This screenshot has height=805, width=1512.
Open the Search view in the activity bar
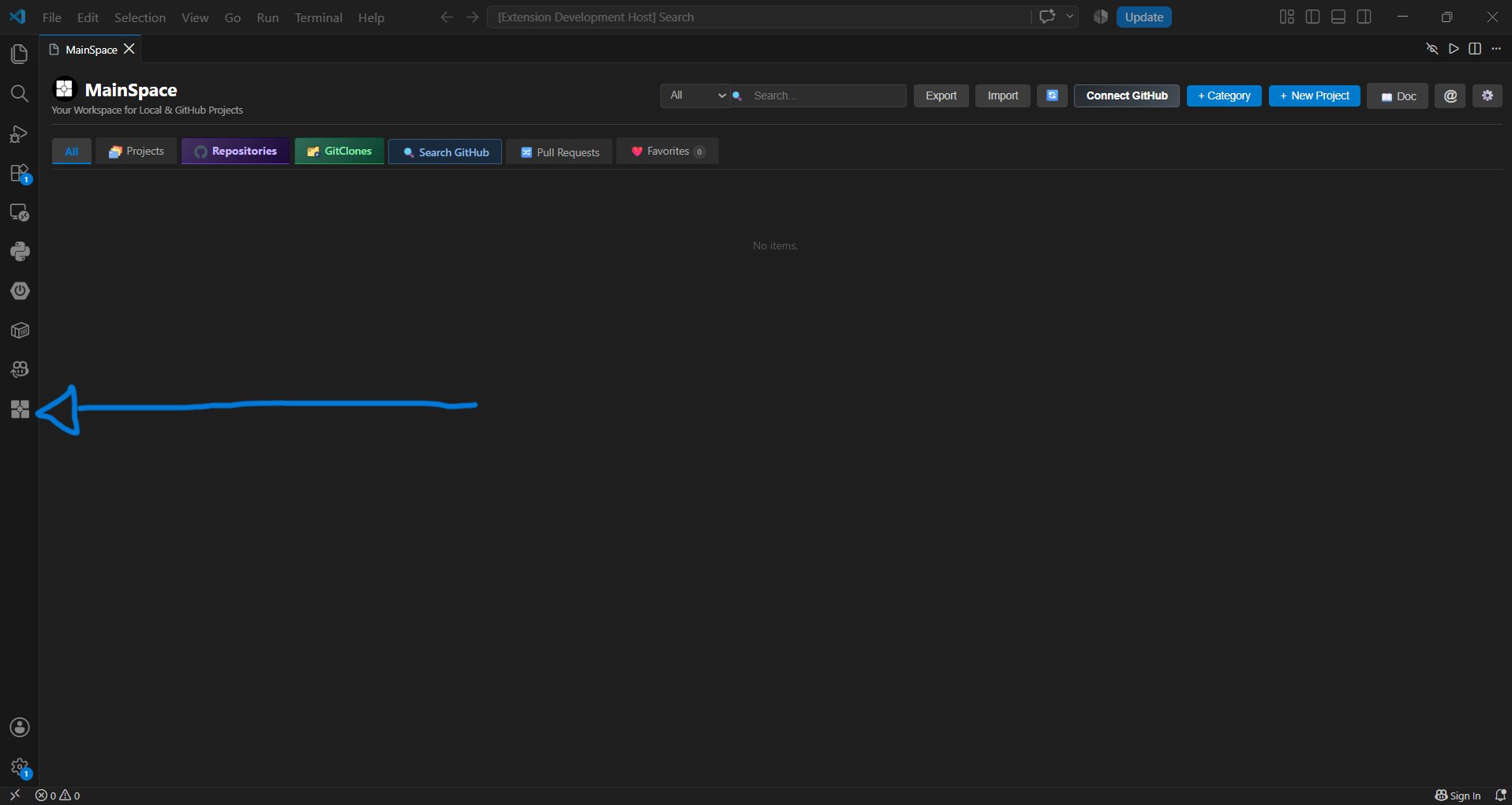point(20,94)
